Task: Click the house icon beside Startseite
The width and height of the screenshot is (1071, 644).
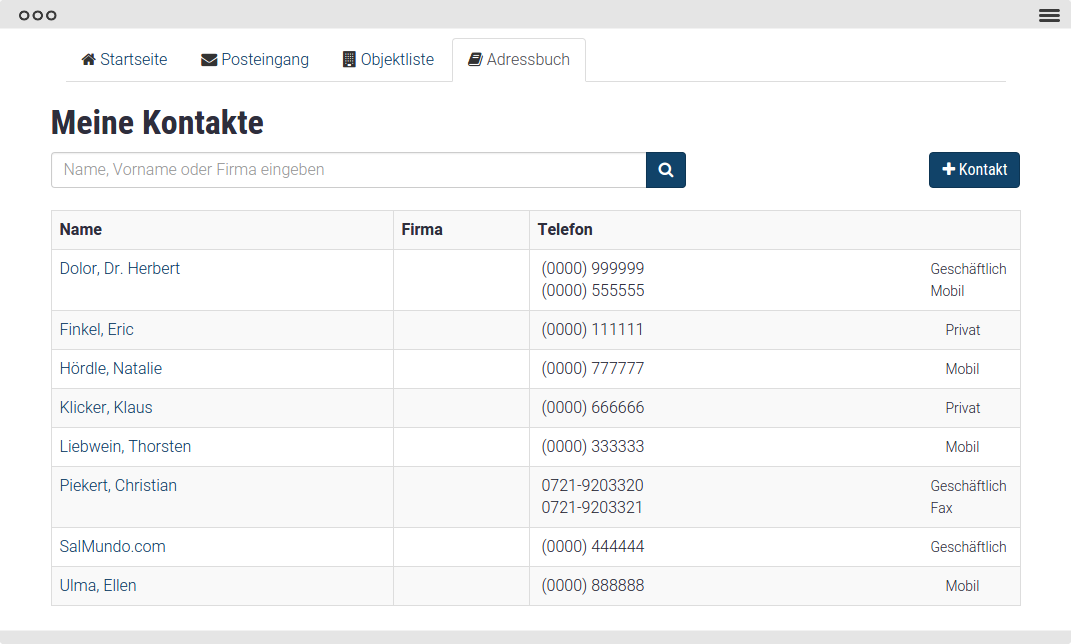Action: point(88,60)
